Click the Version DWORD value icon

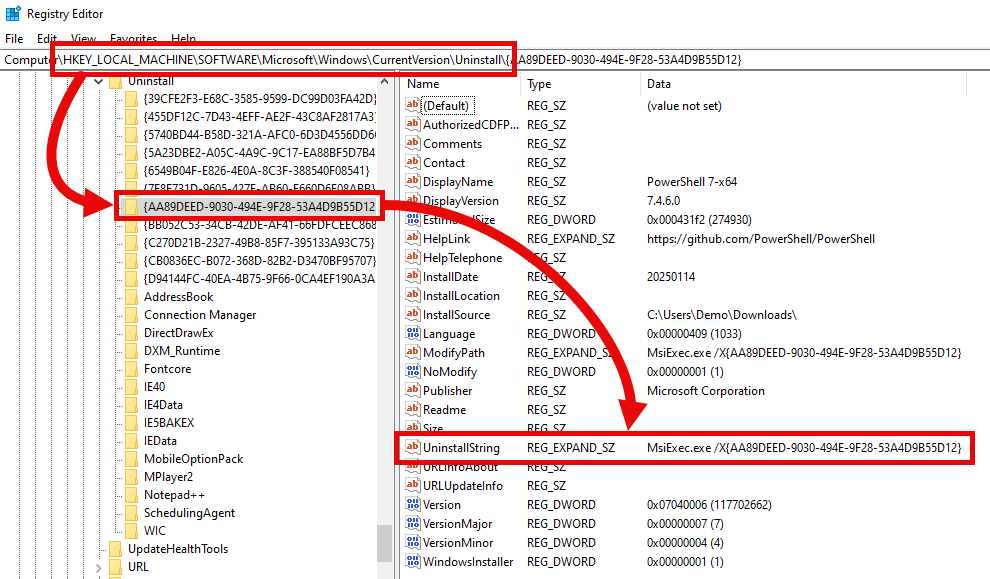411,504
